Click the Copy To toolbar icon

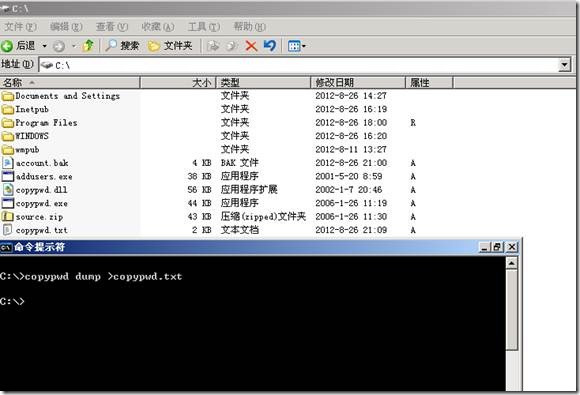pos(232,46)
